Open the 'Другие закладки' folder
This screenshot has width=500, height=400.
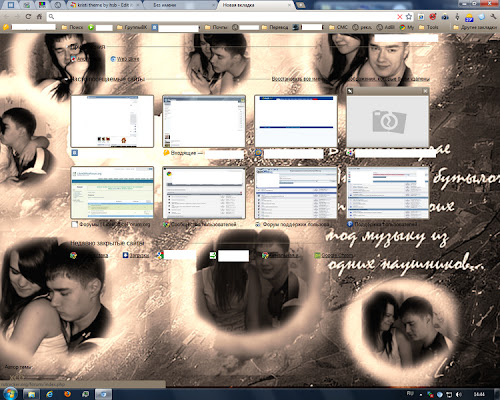click(475, 27)
